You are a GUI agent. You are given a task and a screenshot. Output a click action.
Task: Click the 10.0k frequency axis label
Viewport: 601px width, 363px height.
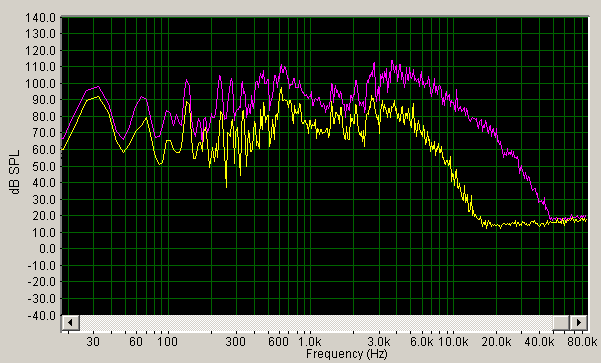click(453, 341)
